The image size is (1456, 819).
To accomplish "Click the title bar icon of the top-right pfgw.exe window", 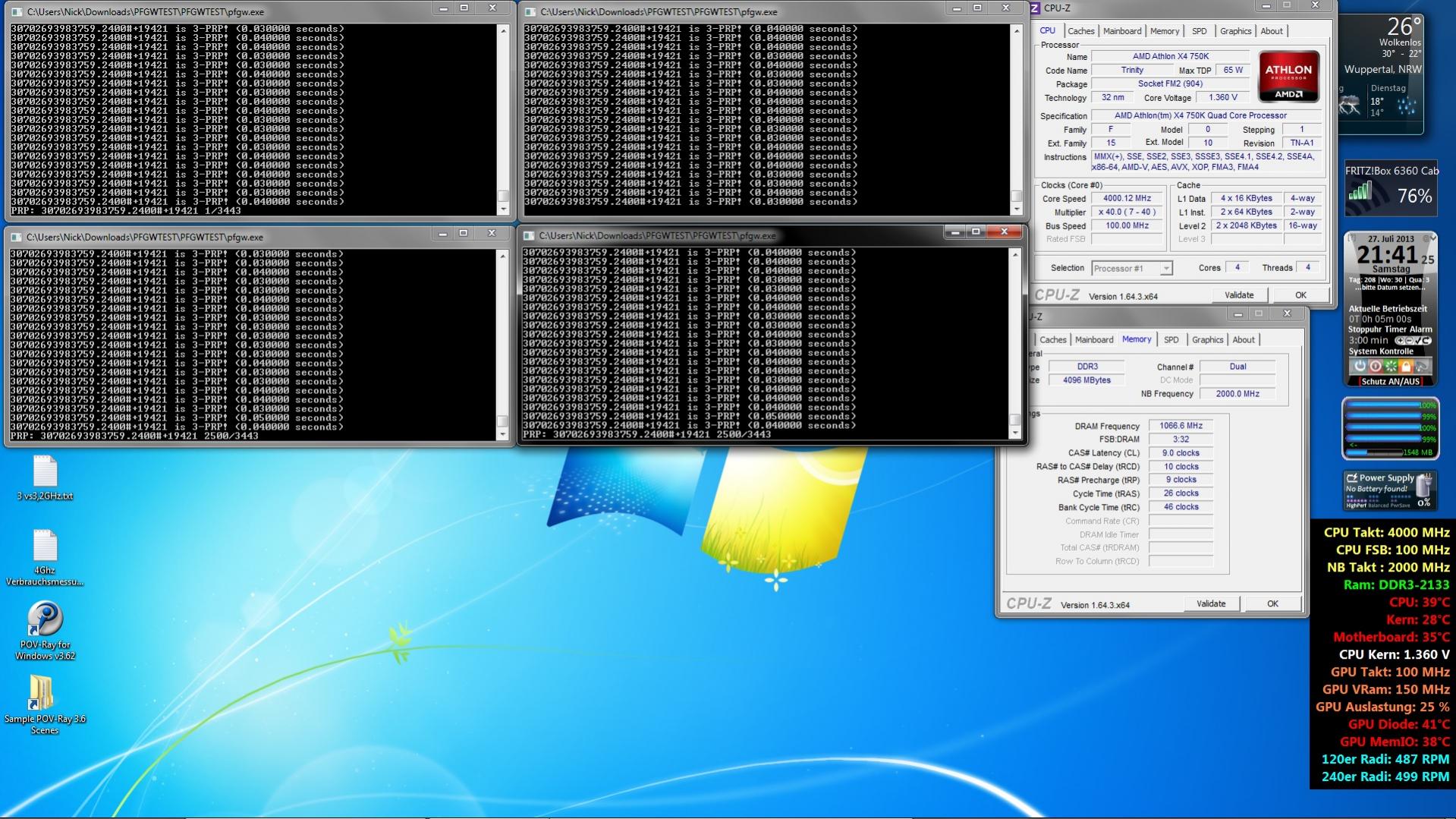I will (x=529, y=12).
